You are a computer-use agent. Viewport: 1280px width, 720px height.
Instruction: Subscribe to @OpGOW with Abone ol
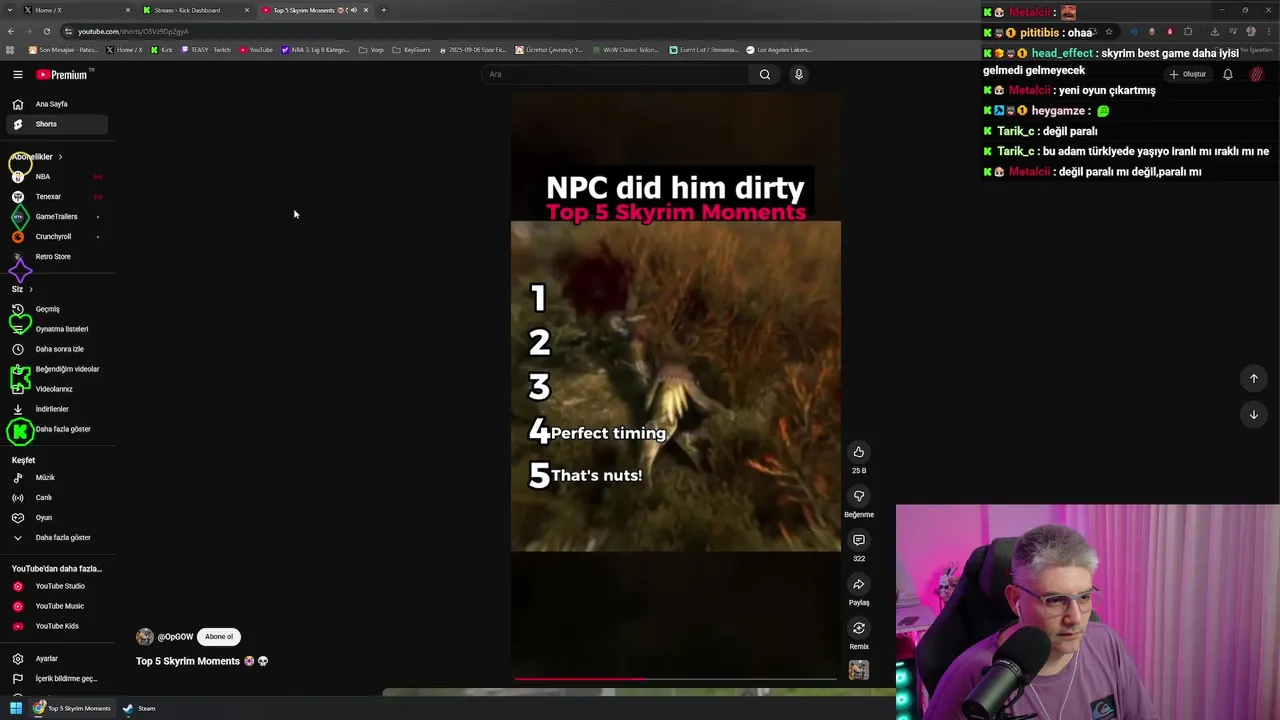pyautogui.click(x=219, y=637)
